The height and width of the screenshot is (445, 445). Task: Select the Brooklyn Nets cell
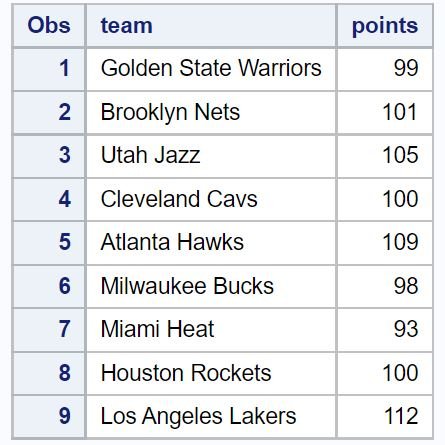pos(211,113)
